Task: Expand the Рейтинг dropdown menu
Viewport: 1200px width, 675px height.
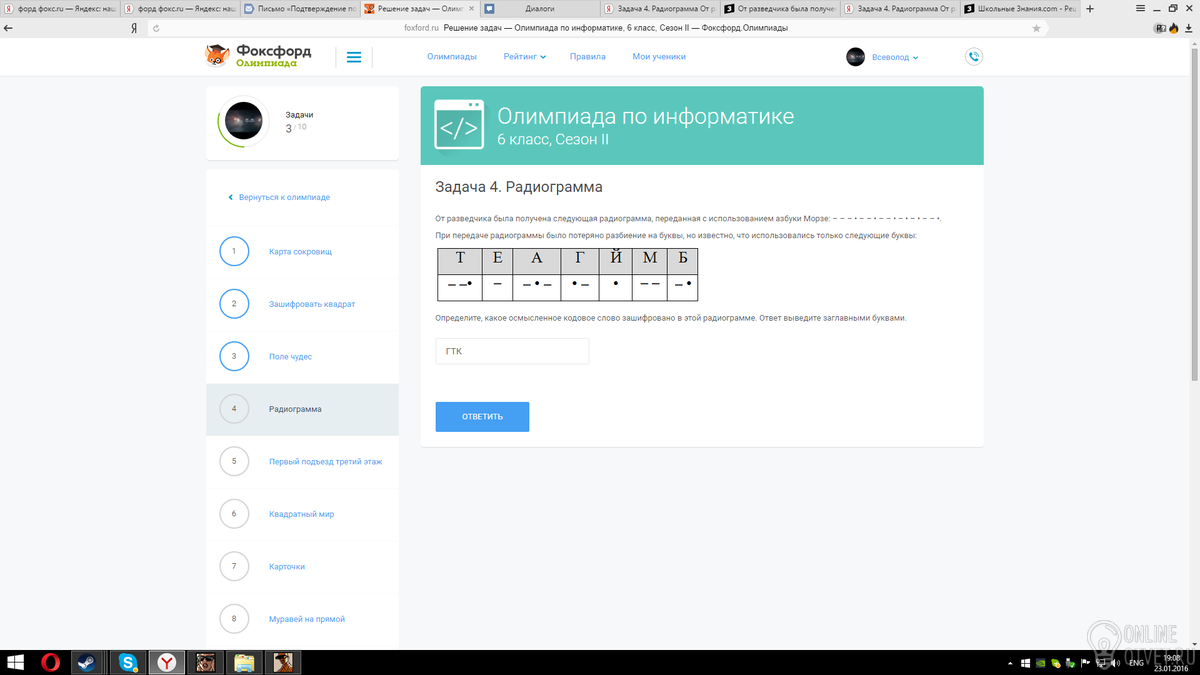Action: coord(524,57)
